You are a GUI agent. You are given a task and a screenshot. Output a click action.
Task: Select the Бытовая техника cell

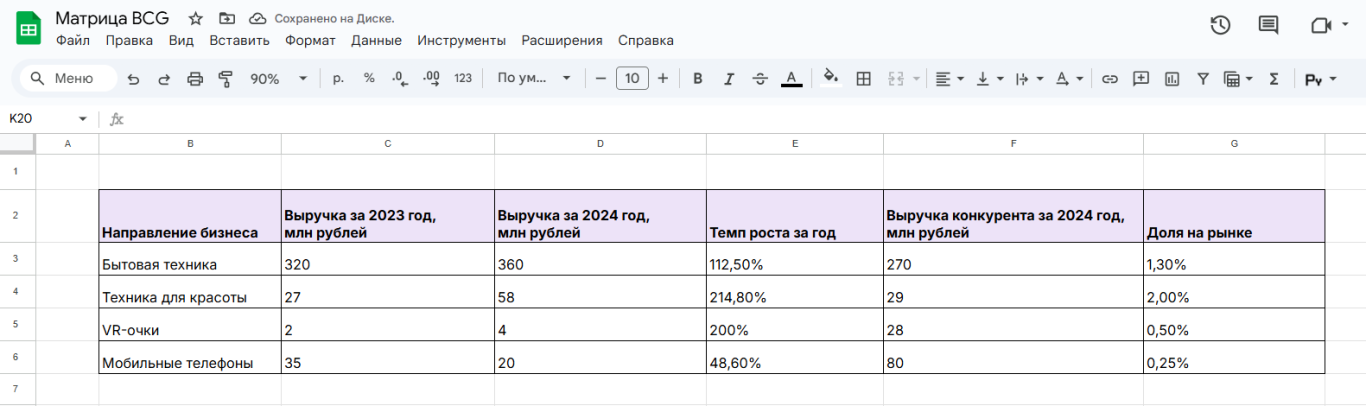click(x=190, y=259)
